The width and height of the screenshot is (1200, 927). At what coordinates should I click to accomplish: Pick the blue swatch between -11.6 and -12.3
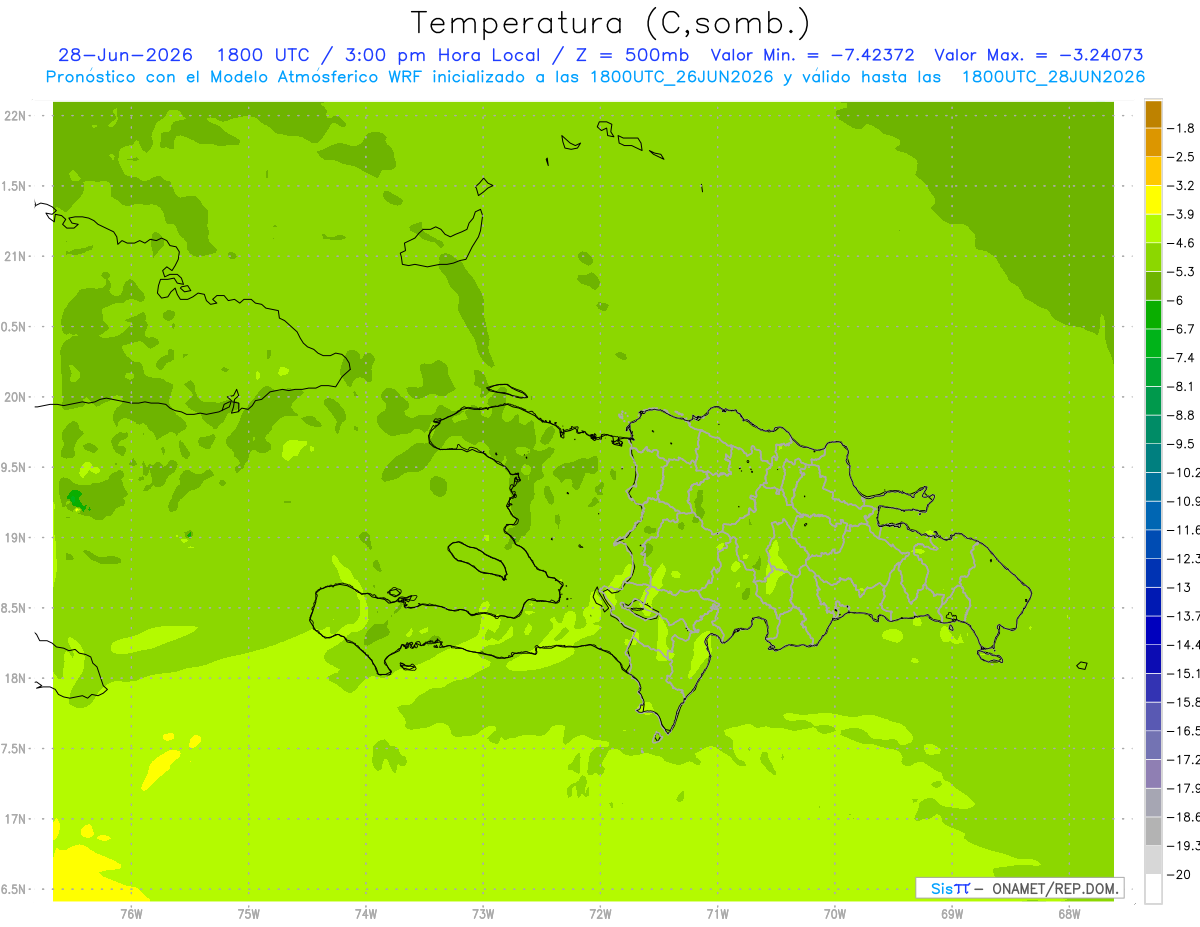[x=1154, y=544]
